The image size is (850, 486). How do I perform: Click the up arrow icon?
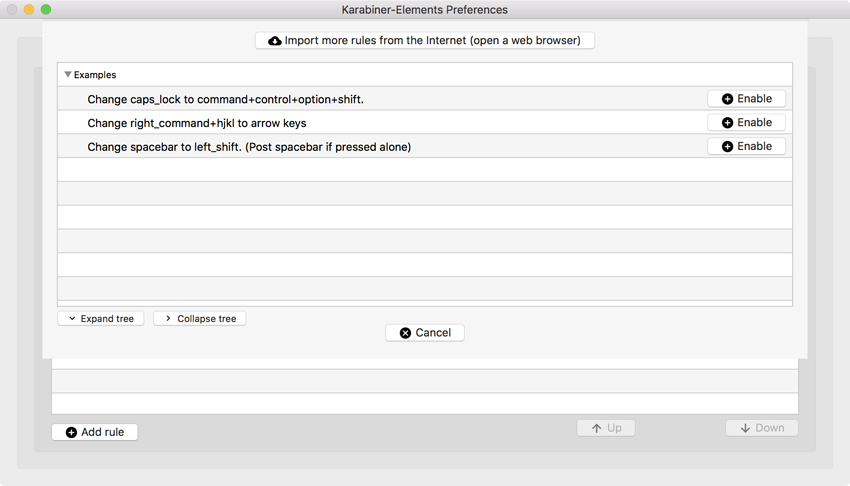pos(597,428)
